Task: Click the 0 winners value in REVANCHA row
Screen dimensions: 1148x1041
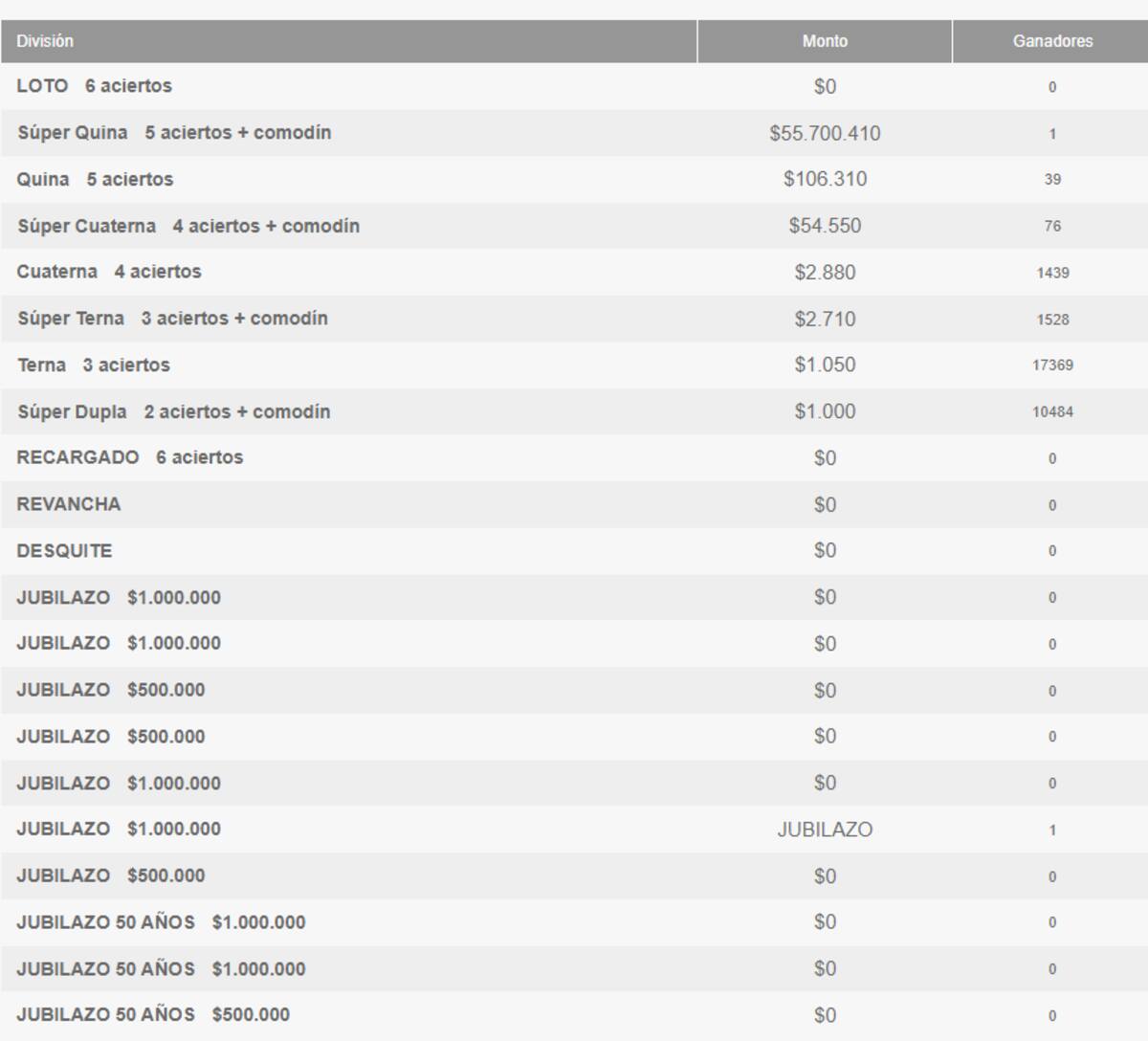Action: point(1052,505)
